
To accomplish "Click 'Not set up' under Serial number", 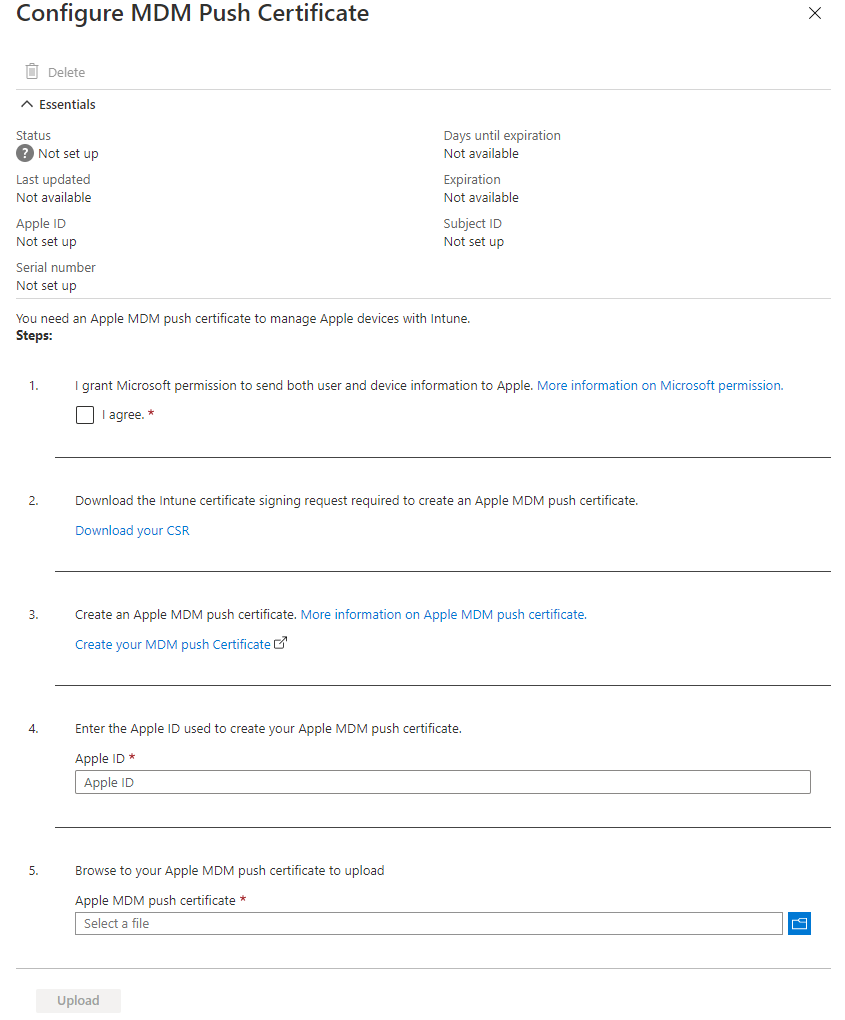I will tap(46, 286).
